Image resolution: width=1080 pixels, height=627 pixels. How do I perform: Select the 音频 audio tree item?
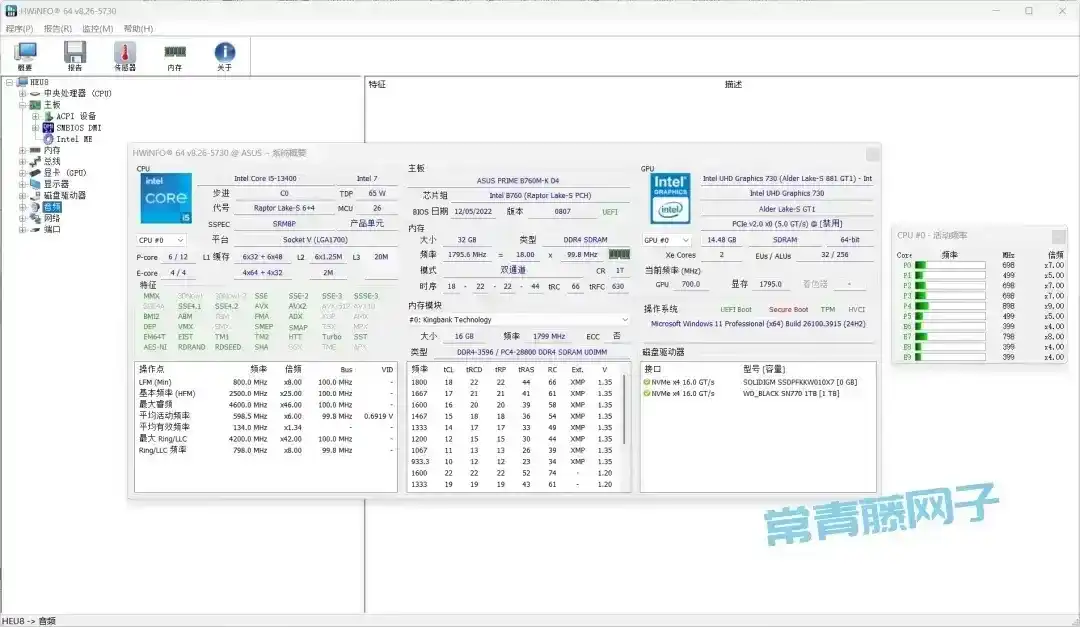pos(52,207)
